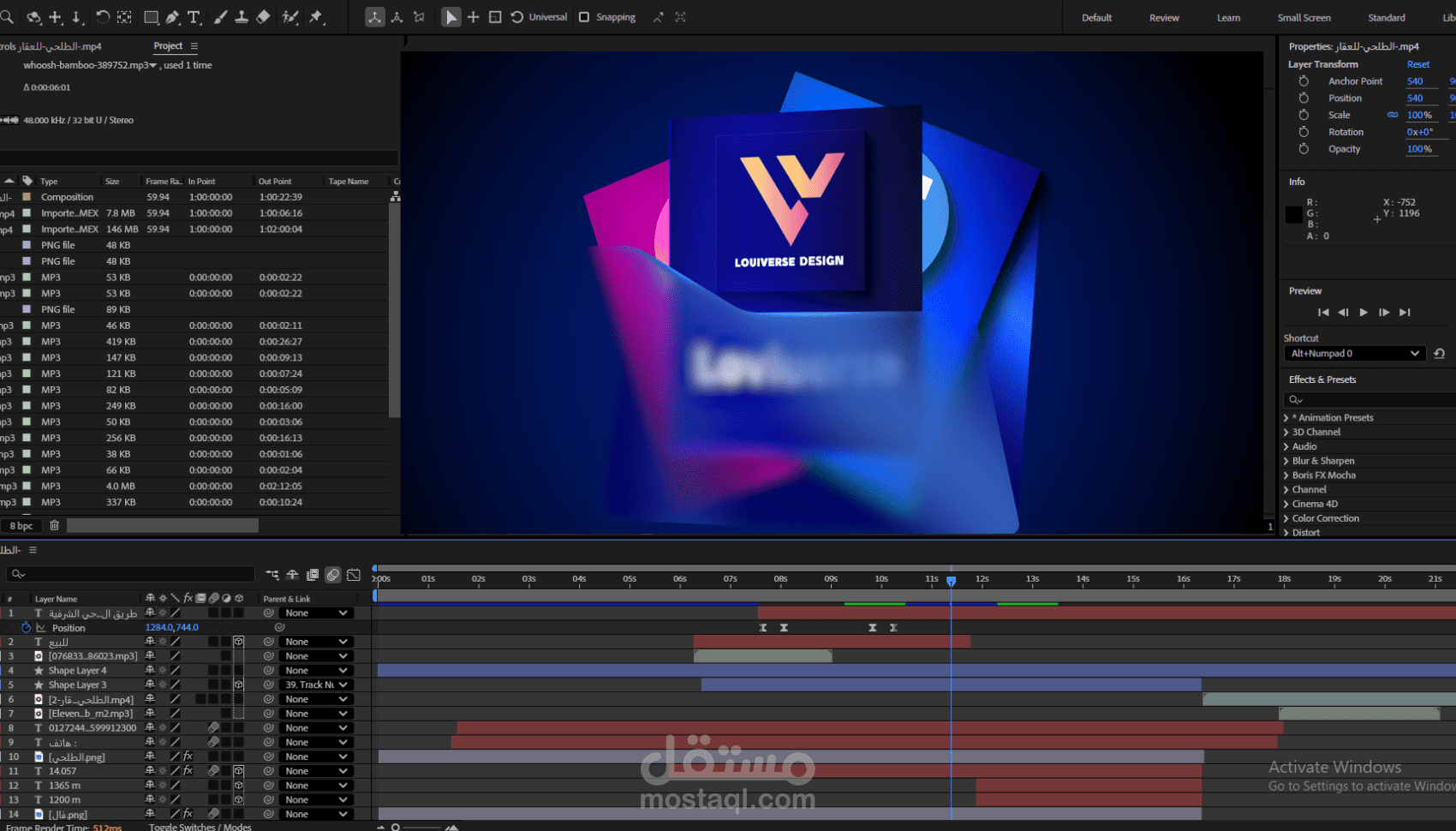The height and width of the screenshot is (831, 1456).
Task: Switch to the Learn workspace
Action: pyautogui.click(x=1228, y=18)
